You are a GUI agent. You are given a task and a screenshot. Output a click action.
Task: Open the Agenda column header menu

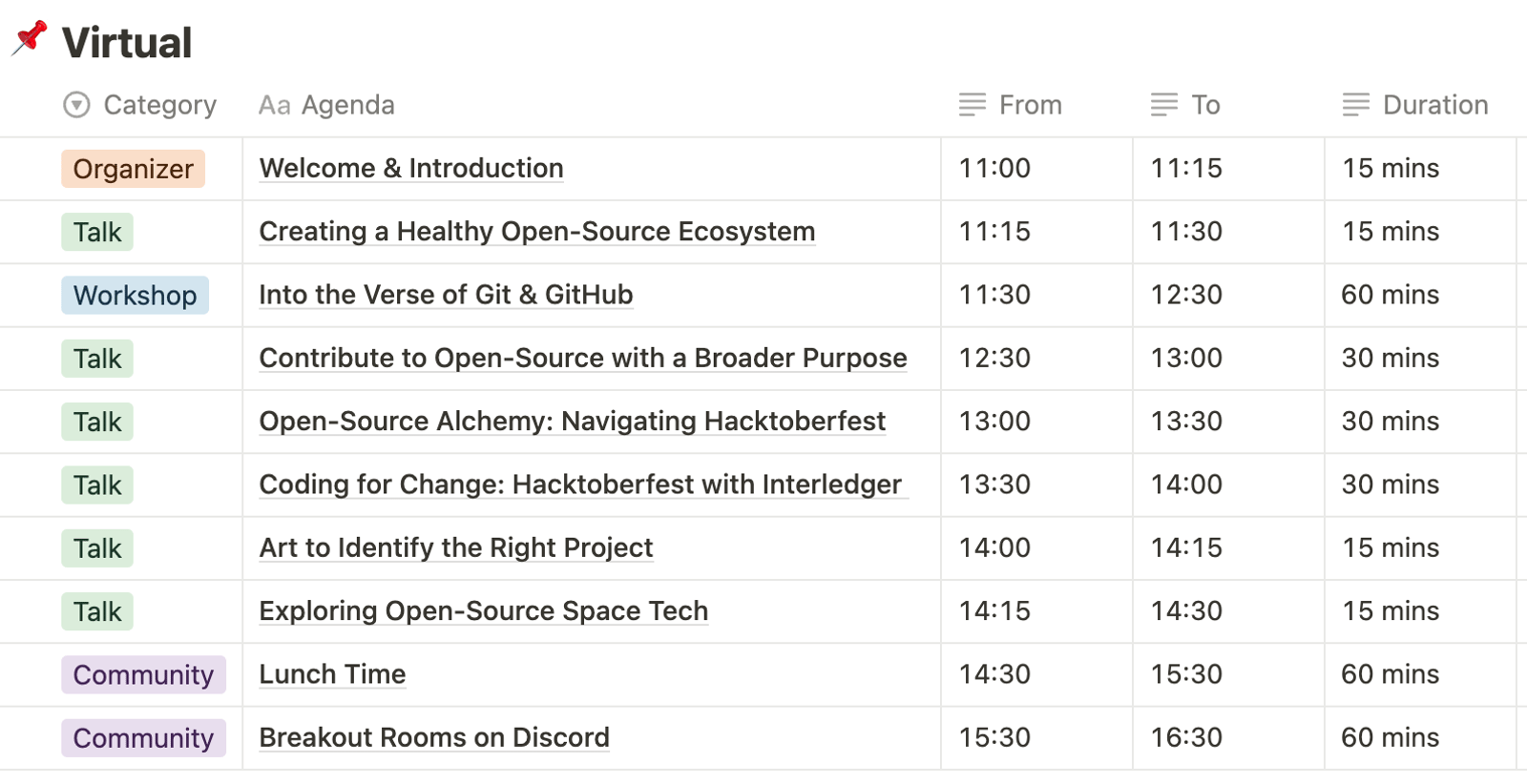point(326,105)
